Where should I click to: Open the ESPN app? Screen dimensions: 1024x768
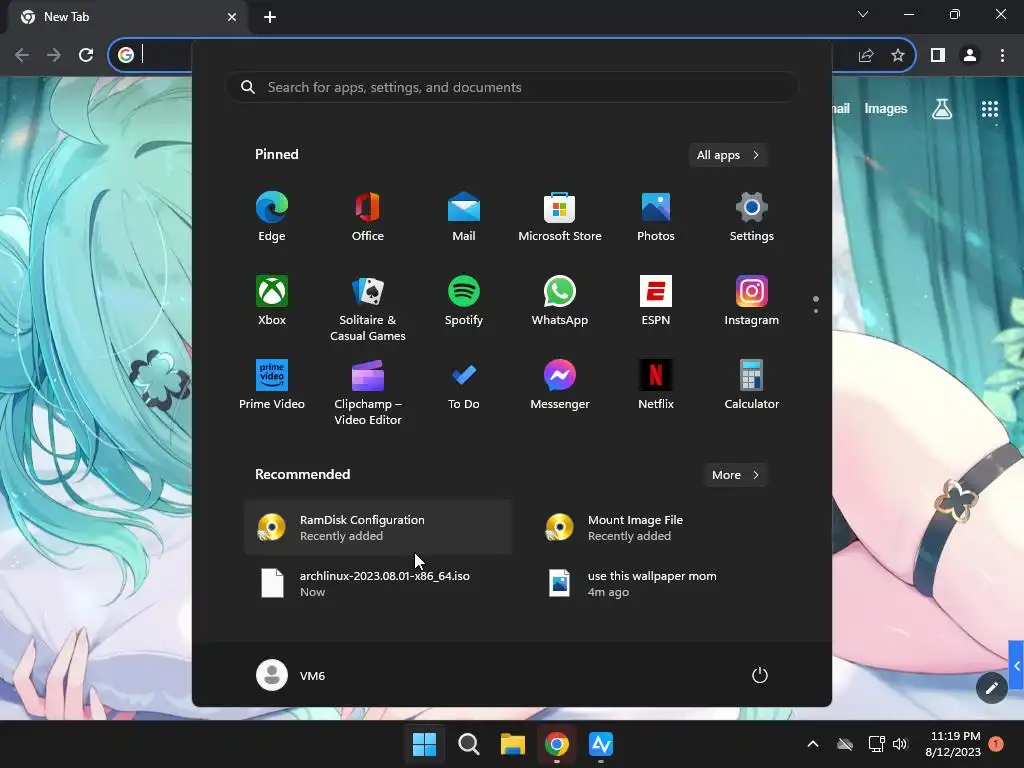[656, 301]
